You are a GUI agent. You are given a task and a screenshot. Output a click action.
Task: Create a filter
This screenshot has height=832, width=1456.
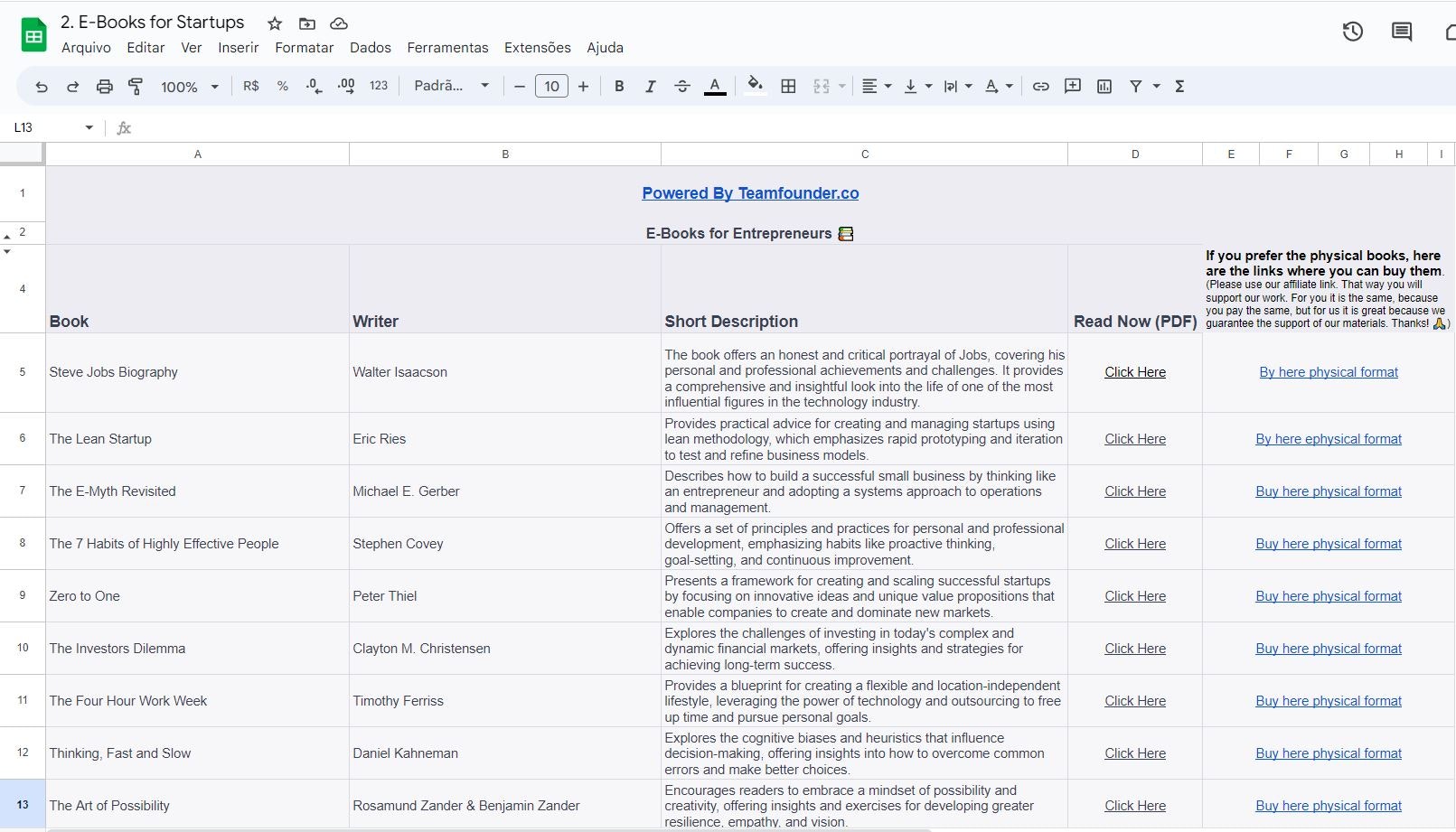(1136, 87)
